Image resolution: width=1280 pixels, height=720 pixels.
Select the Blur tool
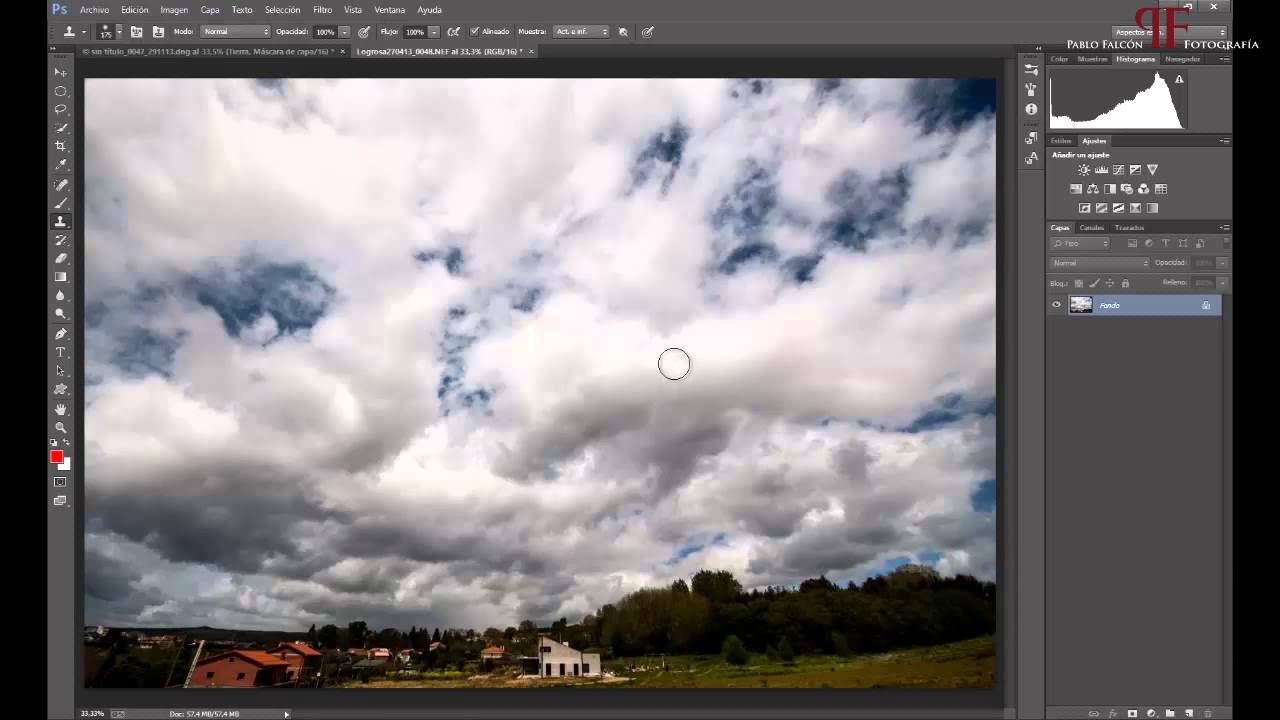(x=61, y=296)
